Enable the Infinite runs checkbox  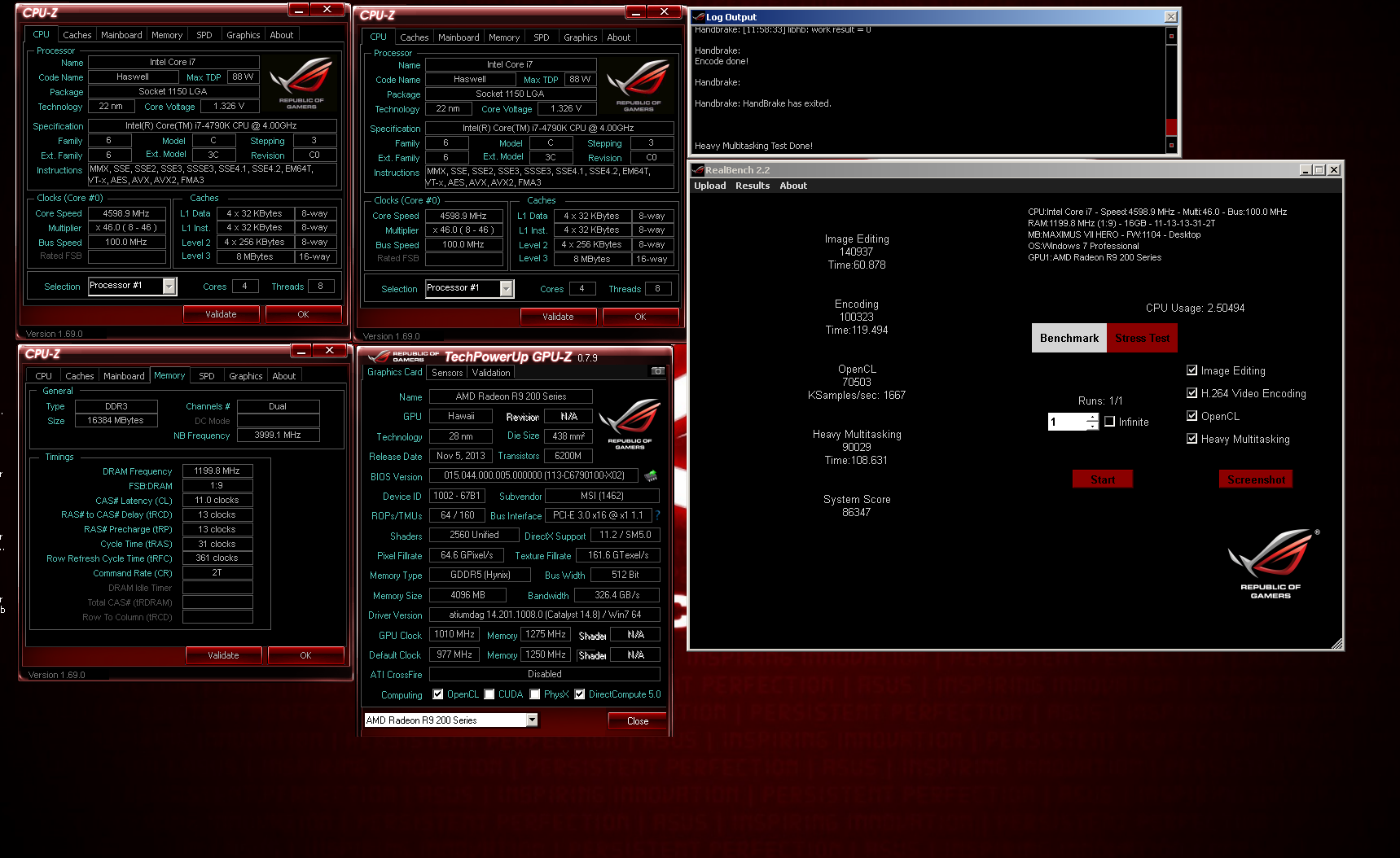1109,422
